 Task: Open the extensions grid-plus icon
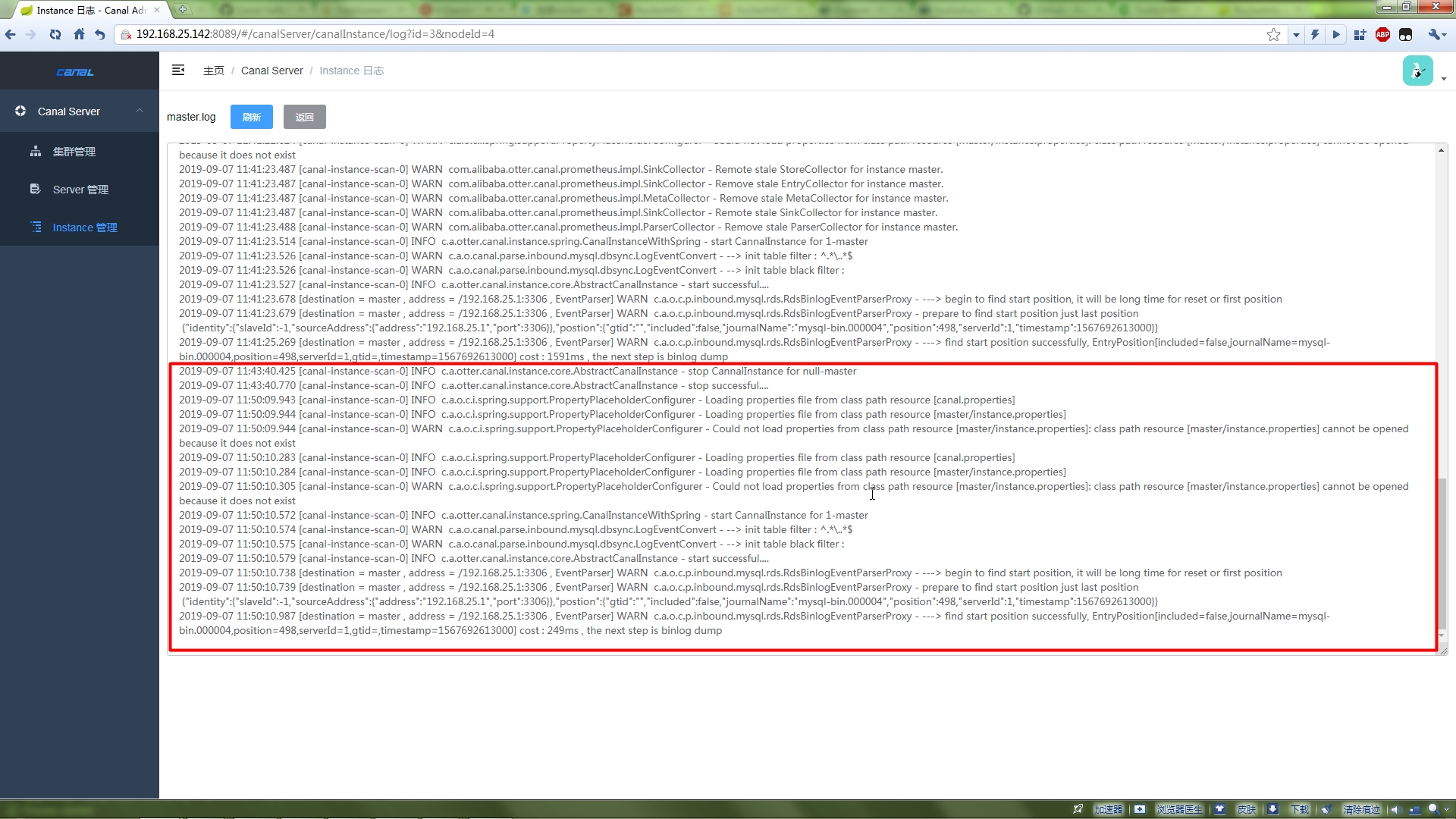[1360, 34]
